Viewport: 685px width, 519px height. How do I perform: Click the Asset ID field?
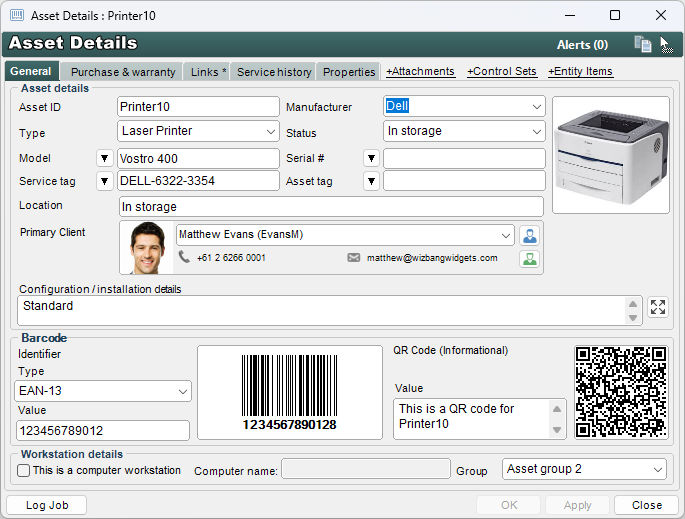coord(198,107)
